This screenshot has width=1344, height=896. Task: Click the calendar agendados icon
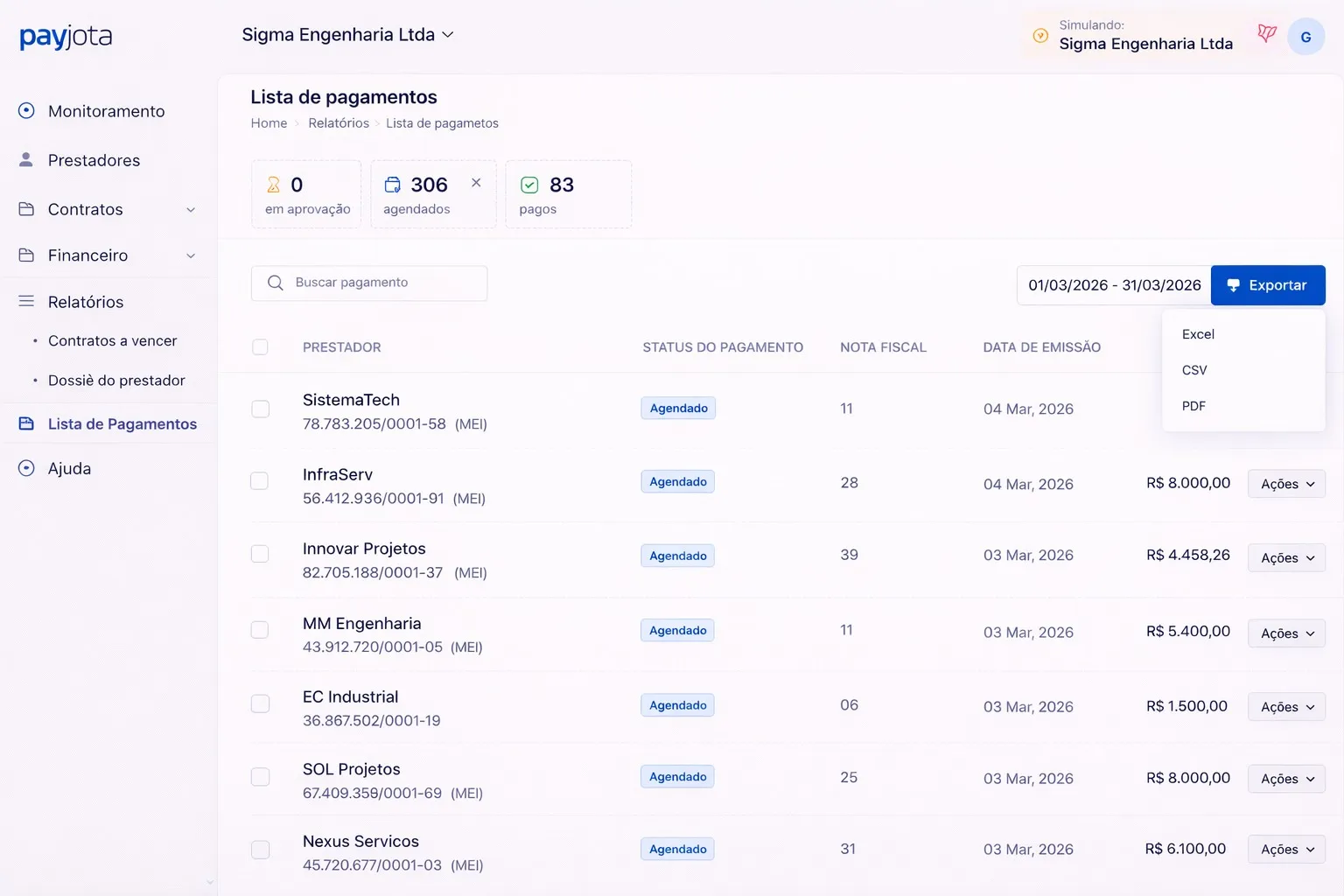392,185
